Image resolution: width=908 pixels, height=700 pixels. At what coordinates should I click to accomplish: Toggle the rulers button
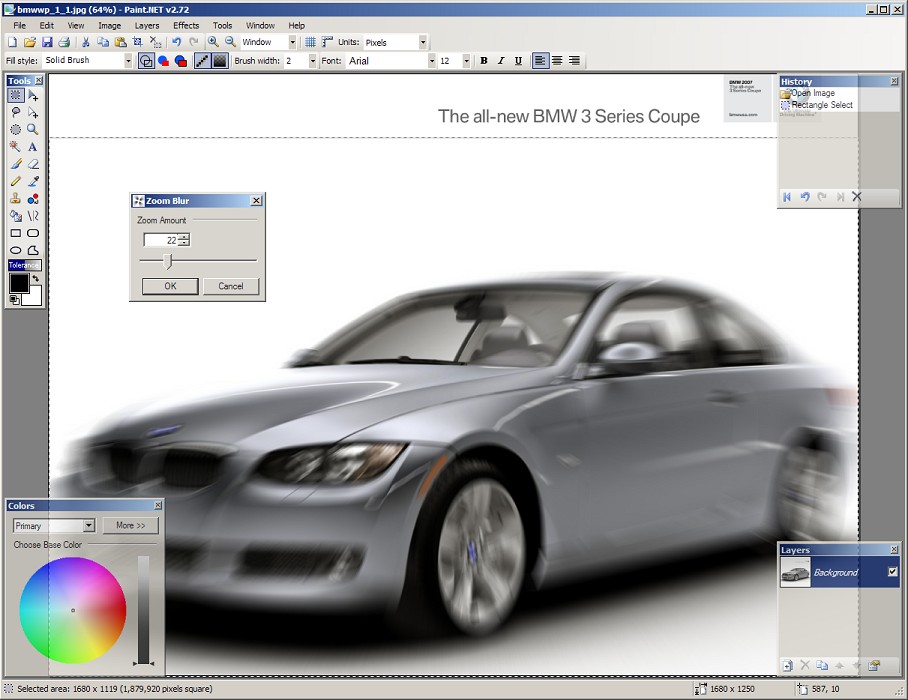click(x=328, y=42)
